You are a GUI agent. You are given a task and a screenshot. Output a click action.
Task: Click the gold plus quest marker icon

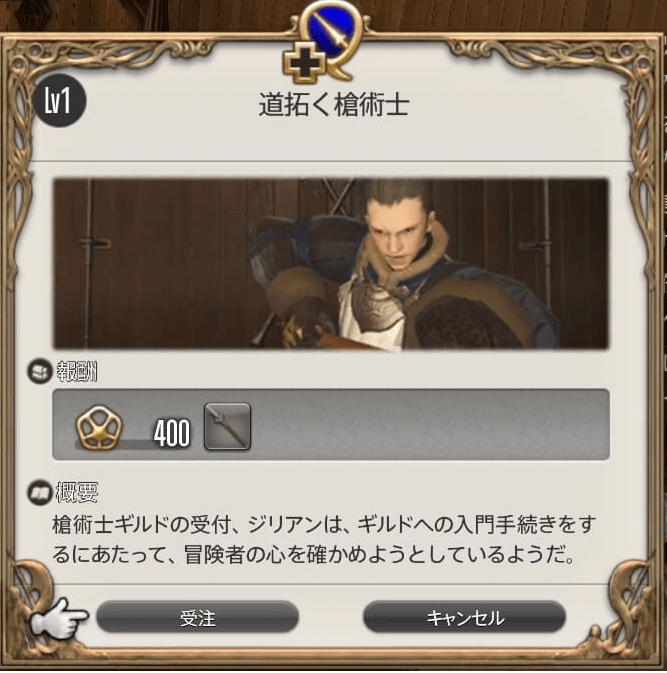pyautogui.click(x=304, y=64)
